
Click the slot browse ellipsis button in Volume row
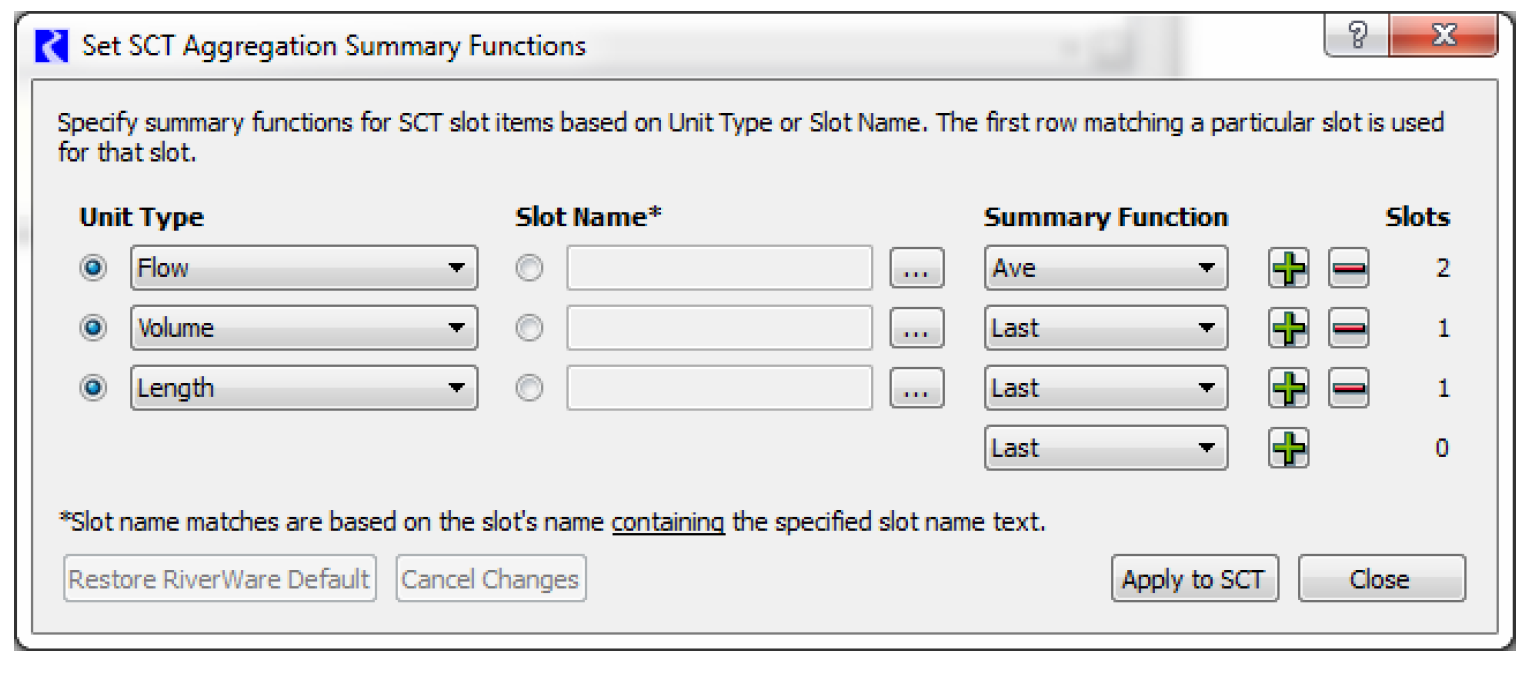pos(917,328)
